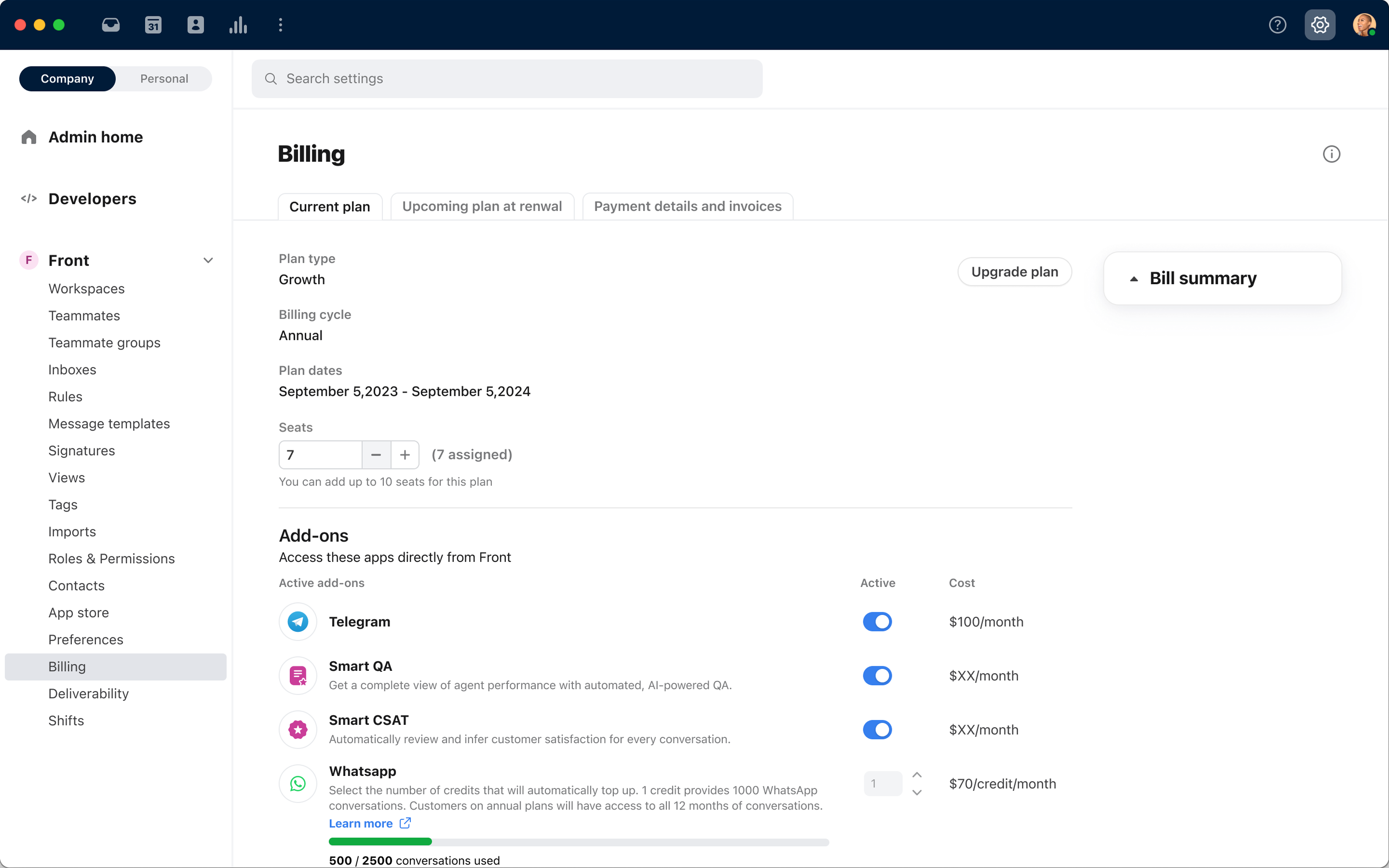This screenshot has height=868, width=1389.
Task: Click the Developers code icon
Action: tap(29, 199)
